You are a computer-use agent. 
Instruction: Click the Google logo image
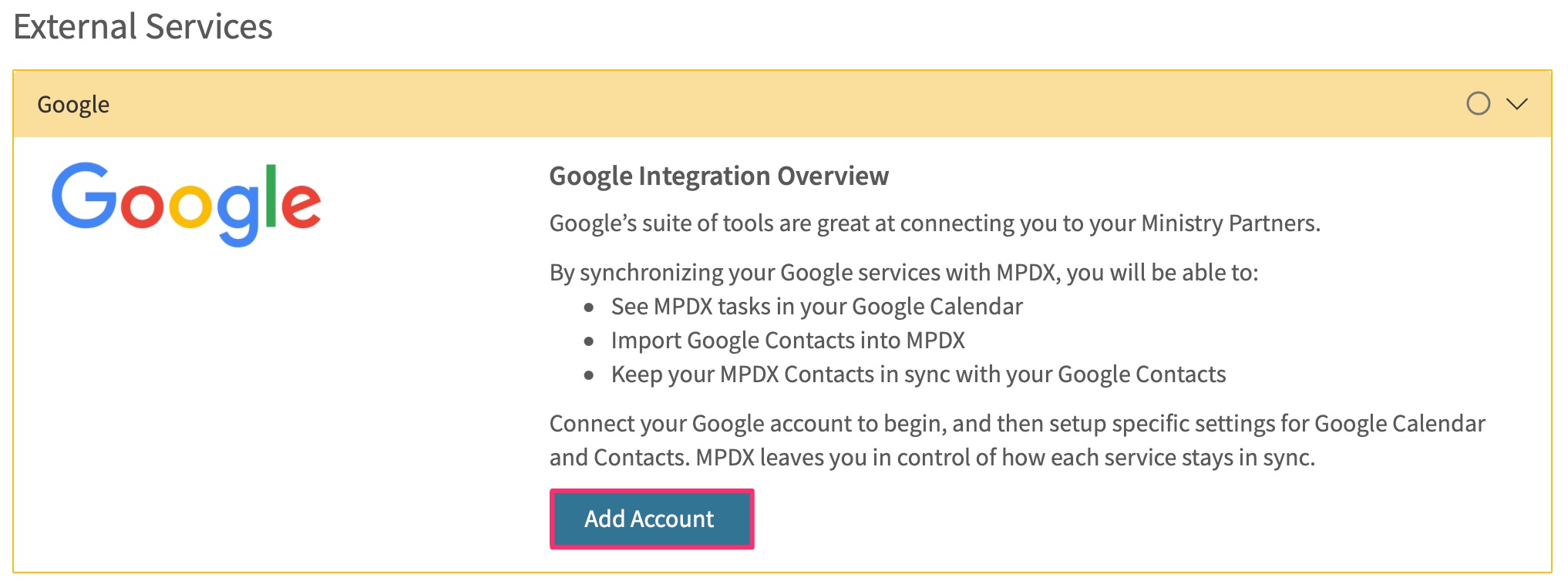(x=186, y=203)
